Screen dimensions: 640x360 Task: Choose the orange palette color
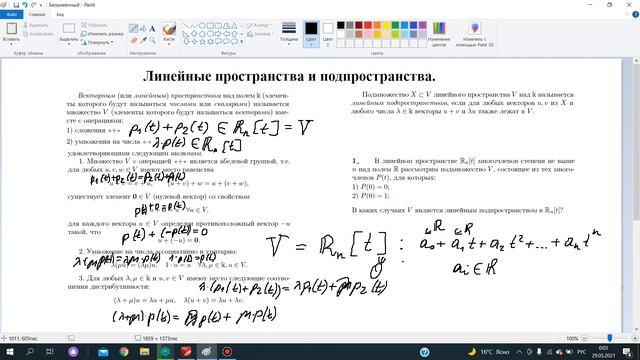[x=377, y=25]
